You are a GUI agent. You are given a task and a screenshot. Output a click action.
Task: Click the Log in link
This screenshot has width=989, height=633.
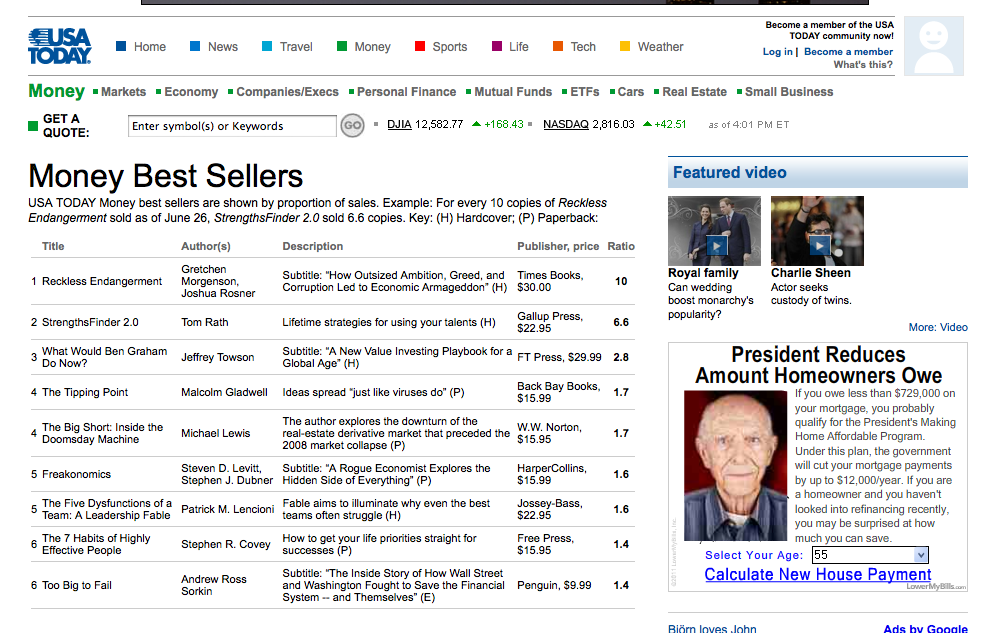pyautogui.click(x=777, y=52)
